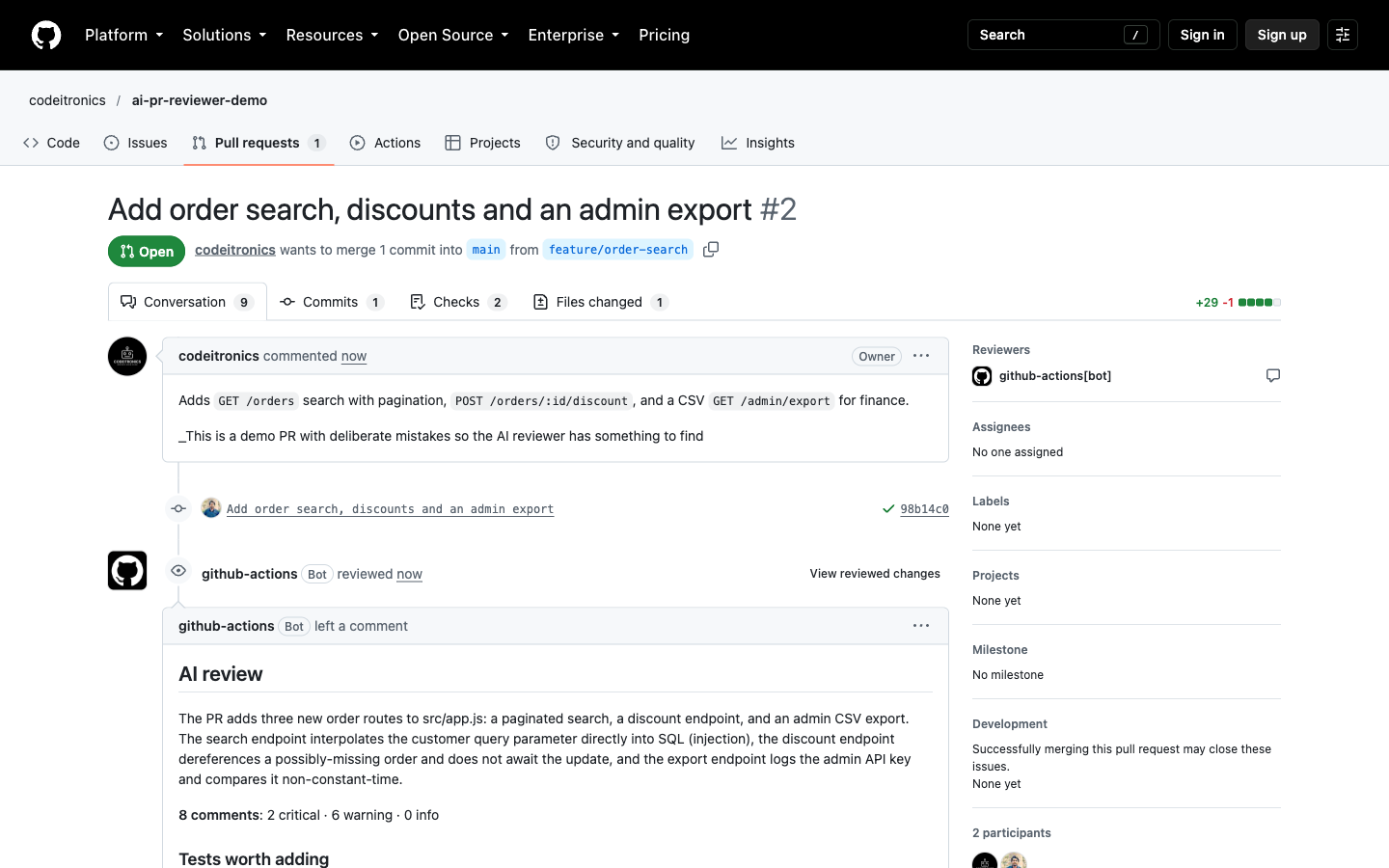Screen dimensions: 1389x868
Task: Open the commit author's small avatar
Action: point(211,508)
